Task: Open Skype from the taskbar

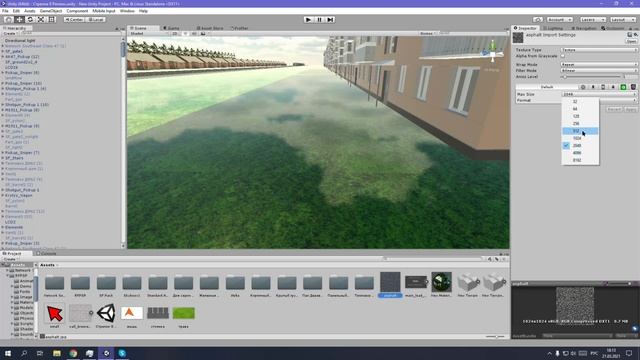Action: (x=122, y=353)
